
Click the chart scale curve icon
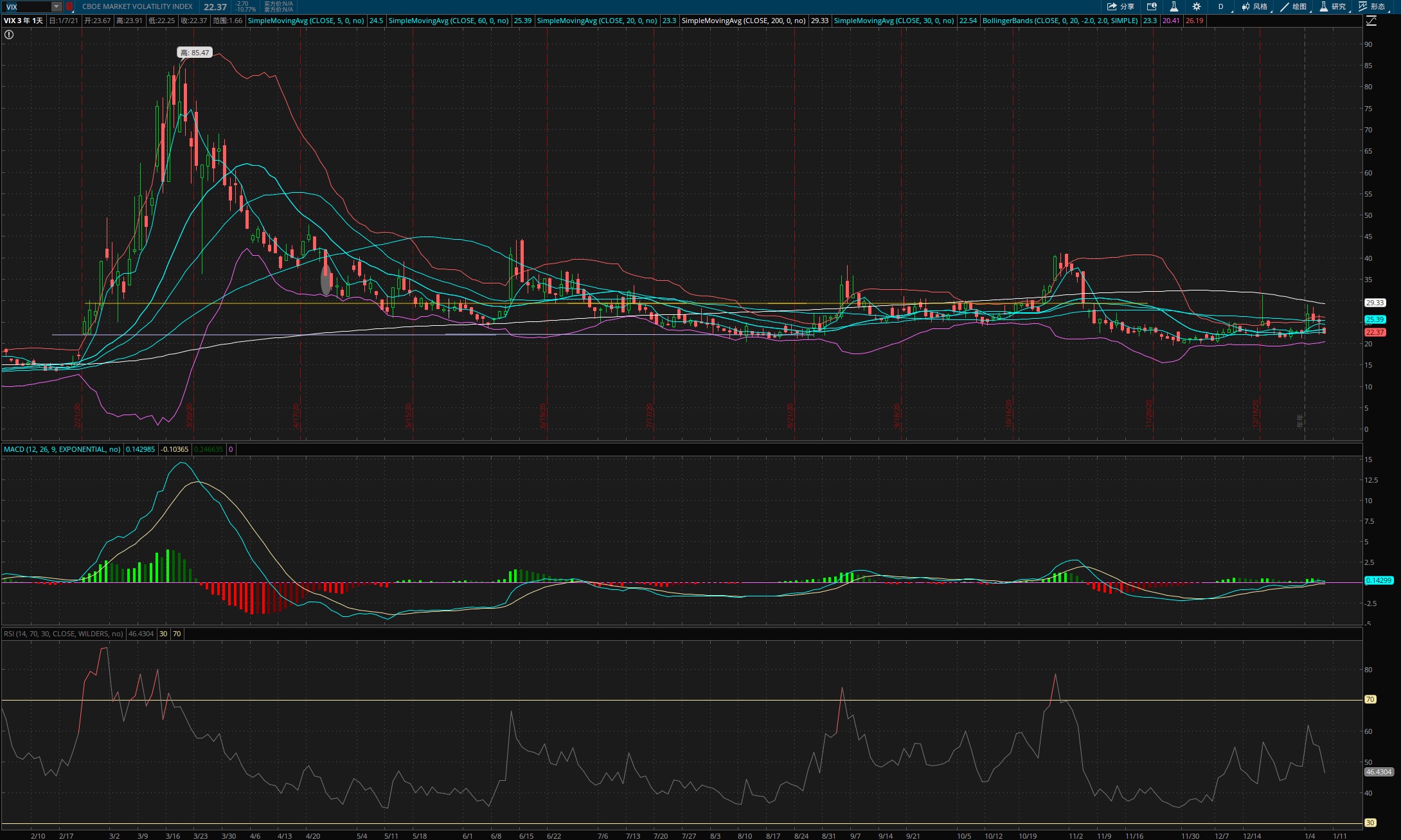[1371, 21]
